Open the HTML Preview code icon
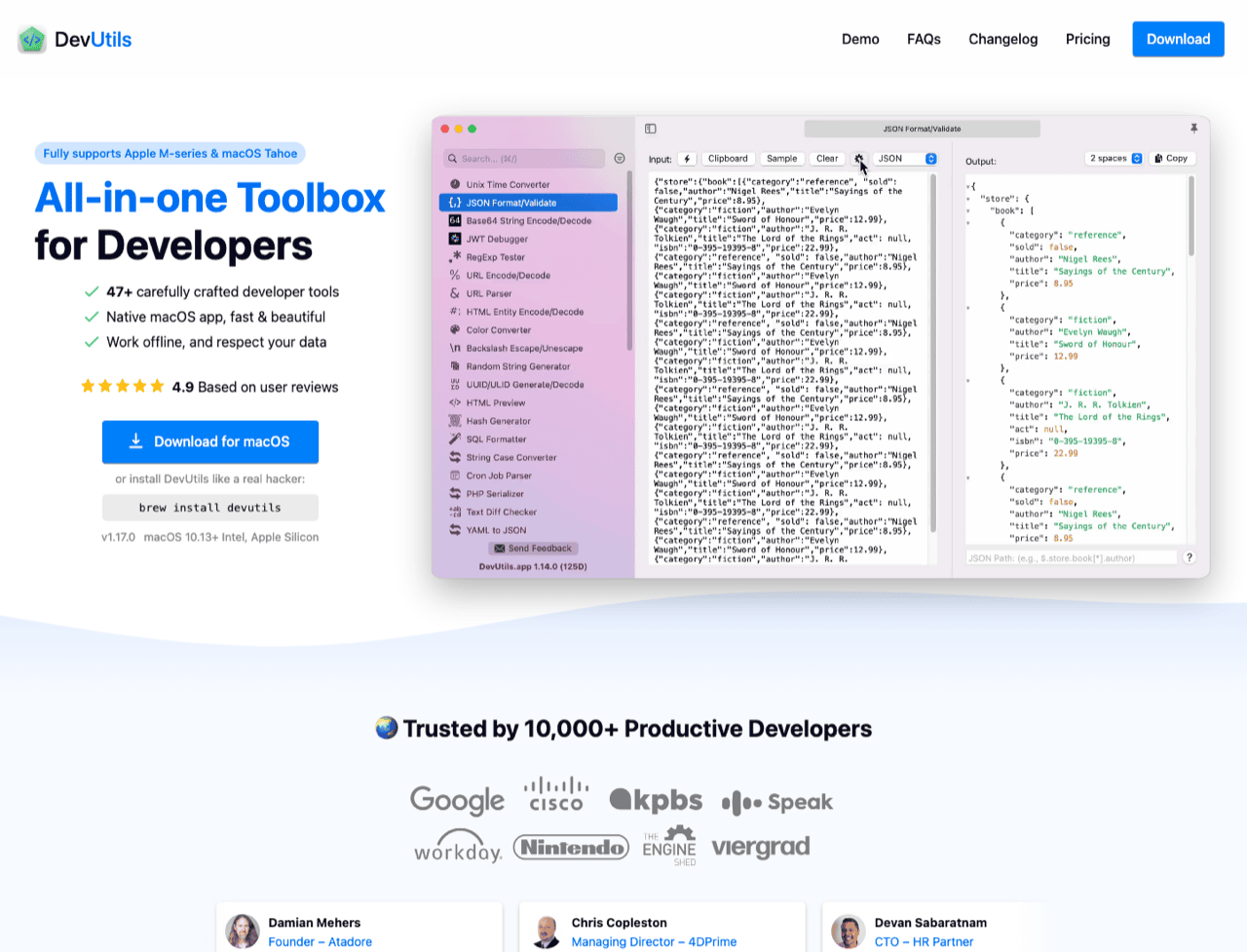 pos(455,402)
